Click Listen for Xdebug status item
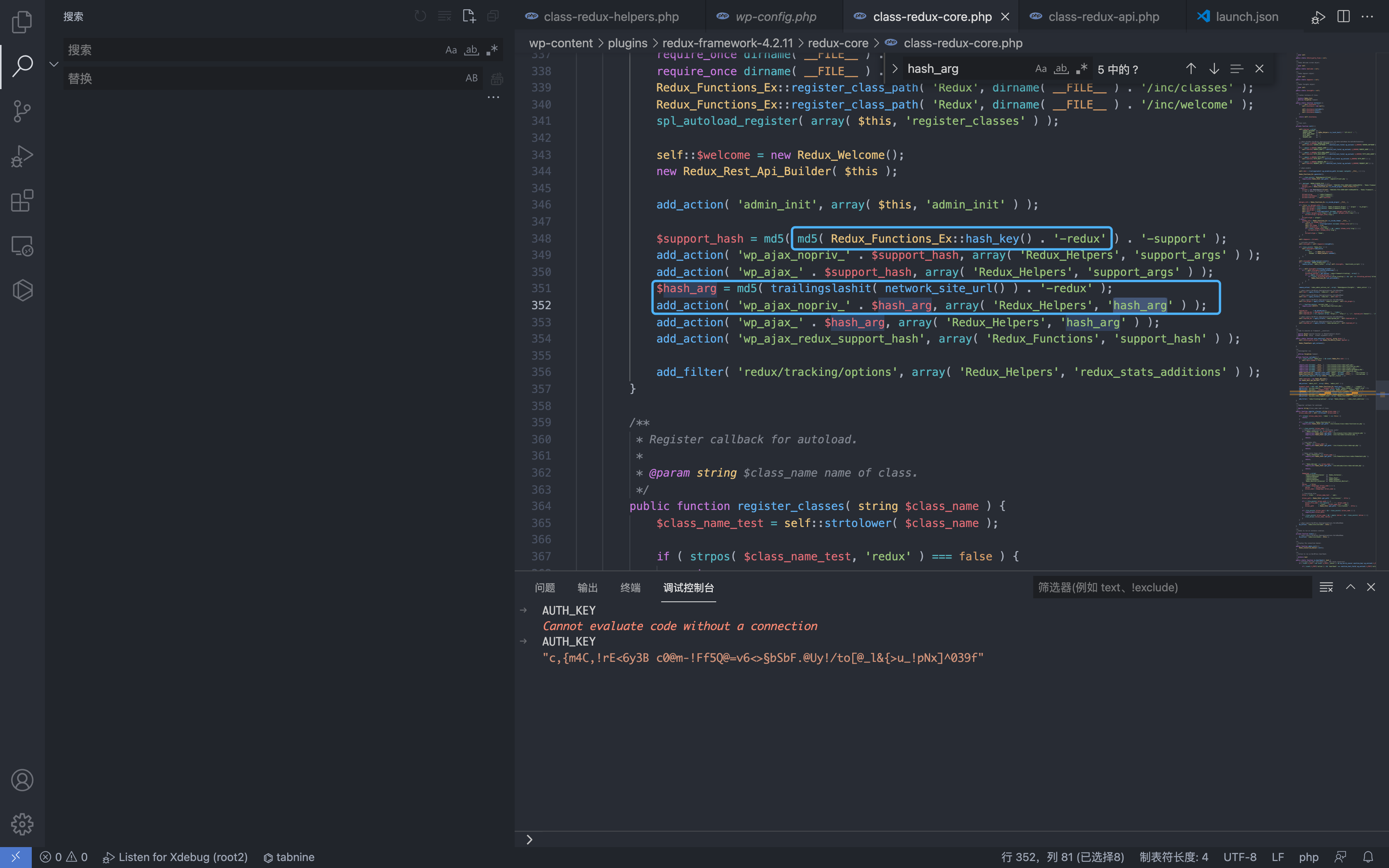 [176, 857]
